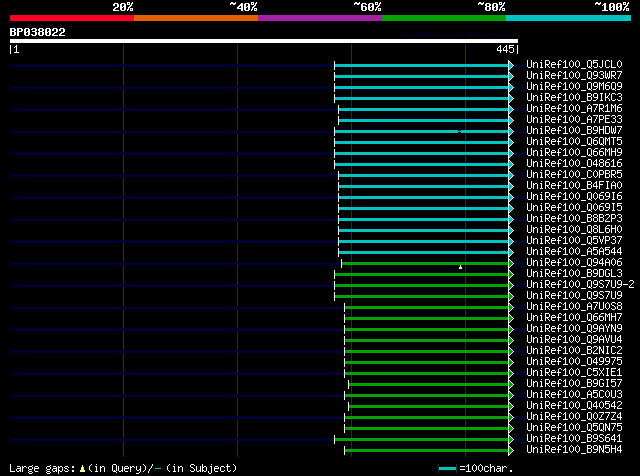Select the UniRef100_B9N5H4 label
The width and height of the screenshot is (640, 476).
(x=574, y=450)
